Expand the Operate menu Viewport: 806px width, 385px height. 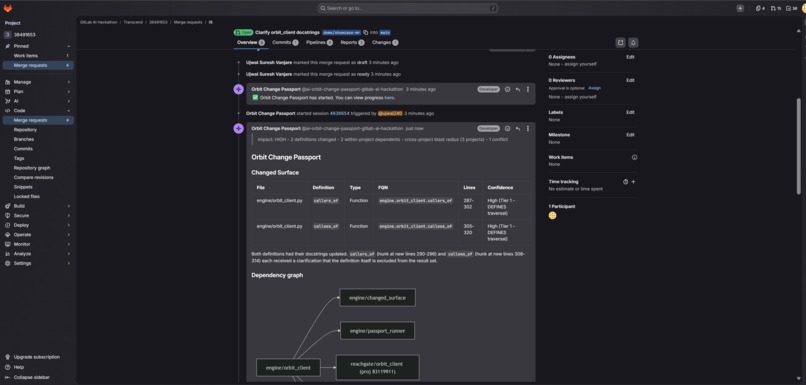click(38, 234)
